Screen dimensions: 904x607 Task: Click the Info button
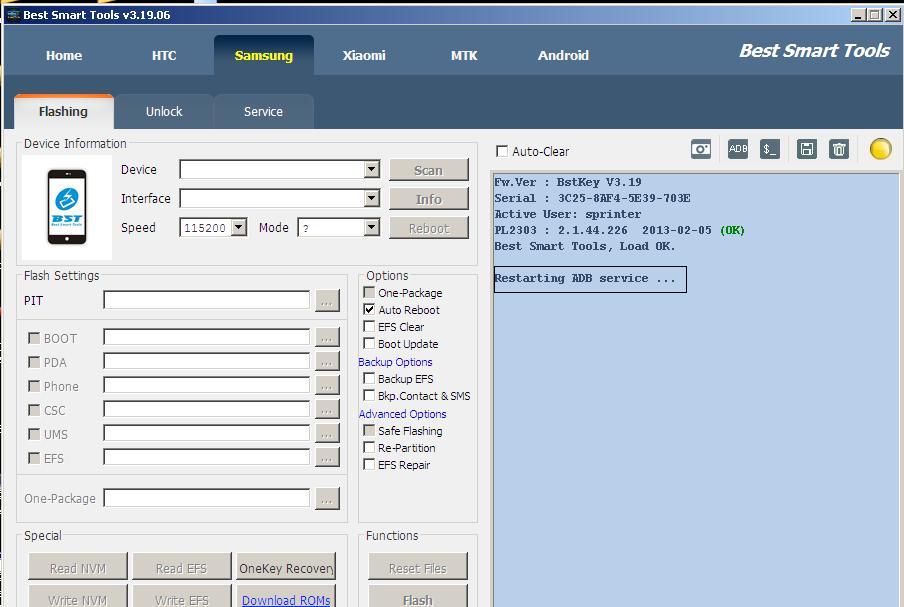428,199
